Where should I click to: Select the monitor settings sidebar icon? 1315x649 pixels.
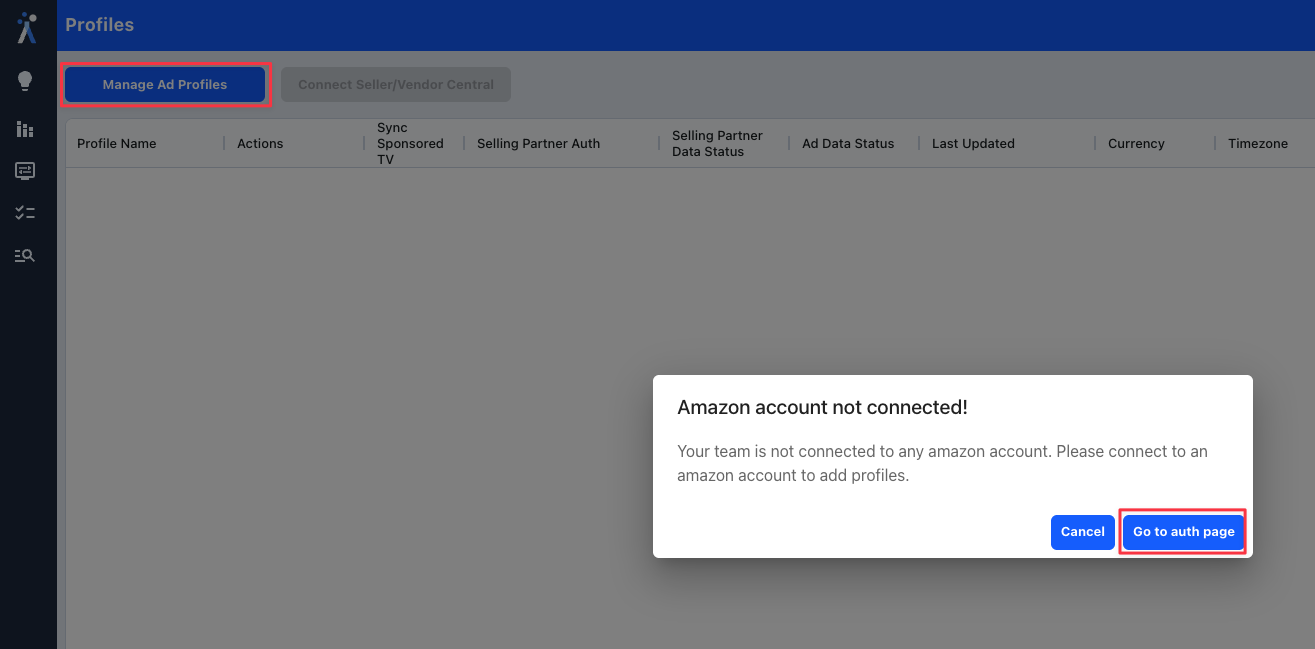pyautogui.click(x=26, y=171)
